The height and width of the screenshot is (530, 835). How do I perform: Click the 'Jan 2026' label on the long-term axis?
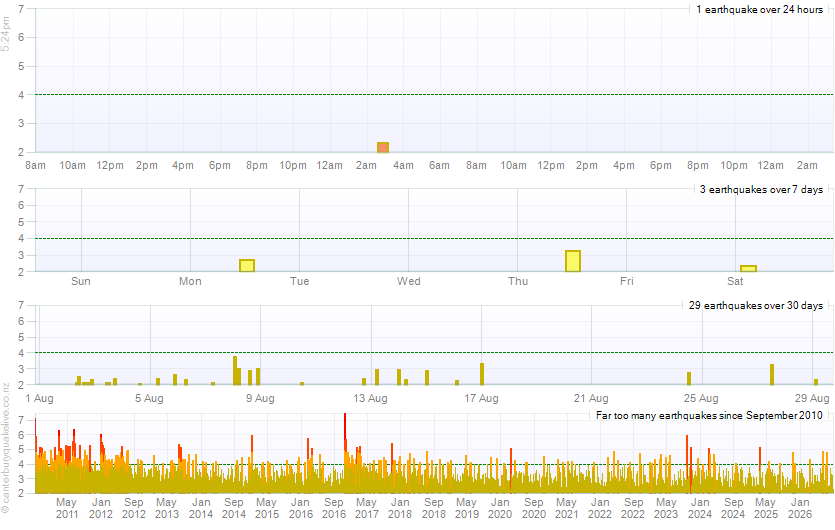(800, 508)
